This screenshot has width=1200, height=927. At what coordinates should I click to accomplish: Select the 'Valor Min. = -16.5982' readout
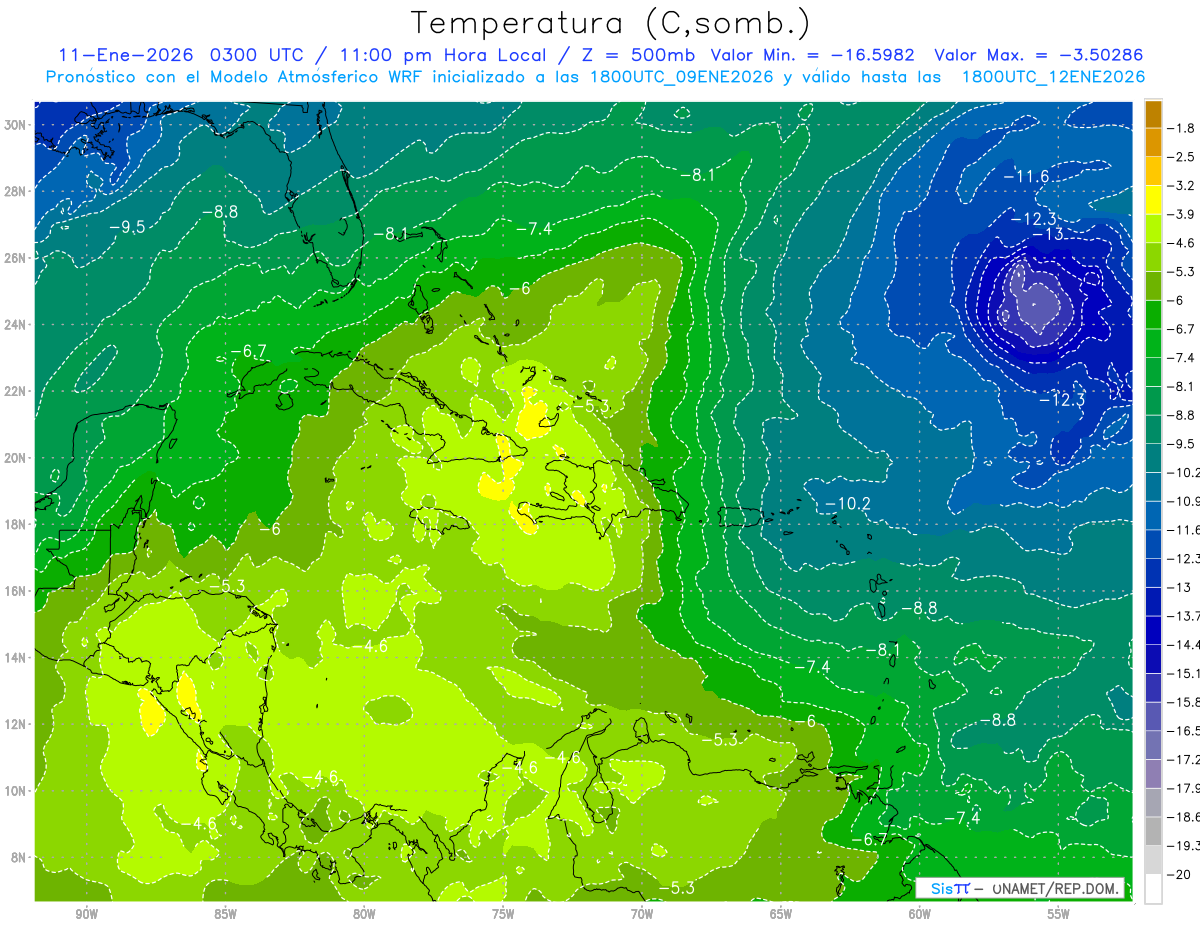click(x=812, y=55)
